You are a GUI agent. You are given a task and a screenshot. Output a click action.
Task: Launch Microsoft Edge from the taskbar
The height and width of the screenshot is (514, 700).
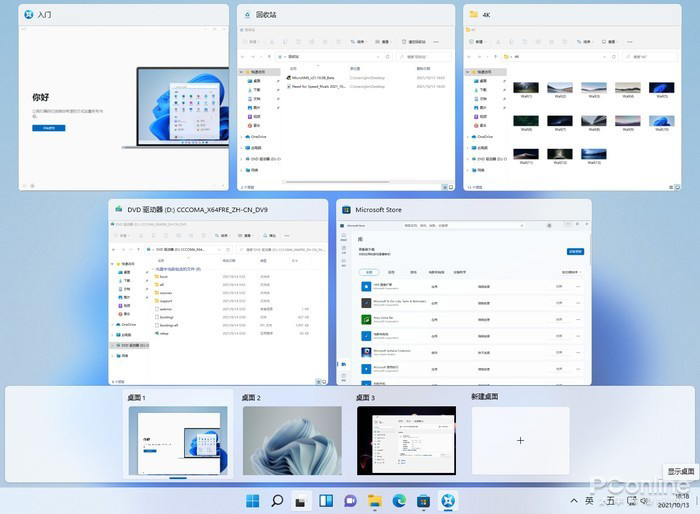(400, 500)
